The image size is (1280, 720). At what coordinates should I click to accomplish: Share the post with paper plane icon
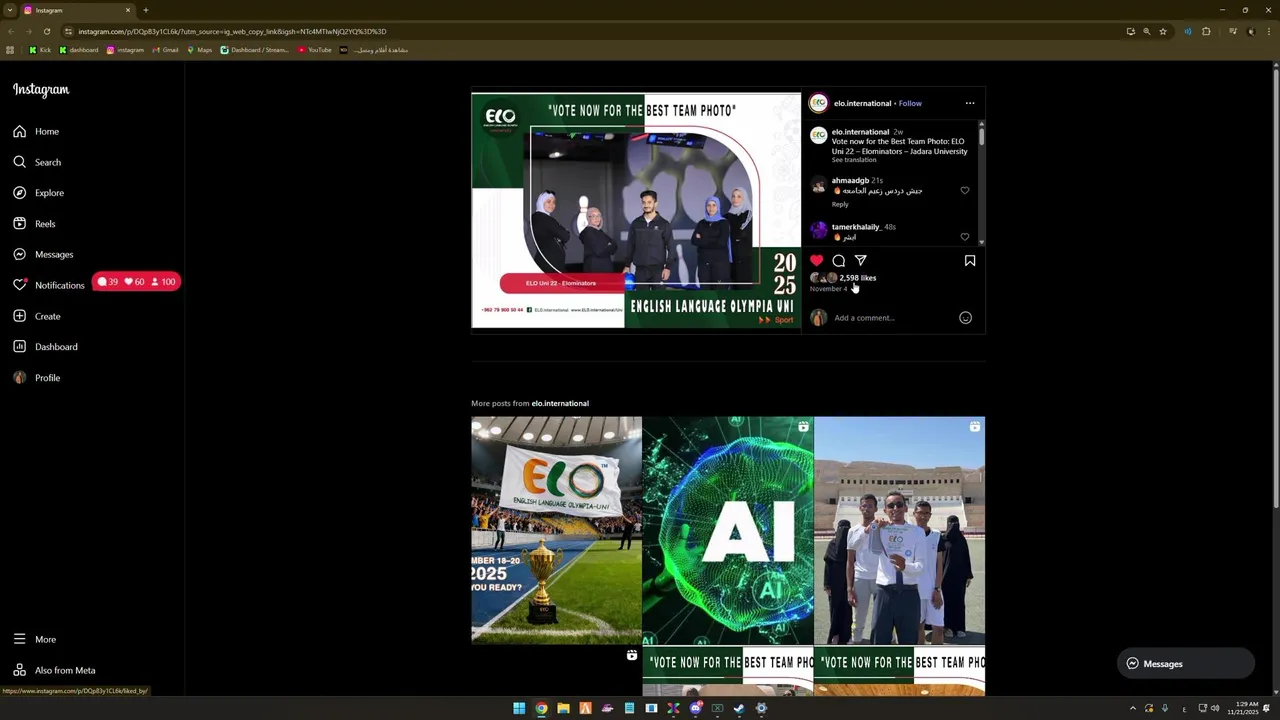861,261
